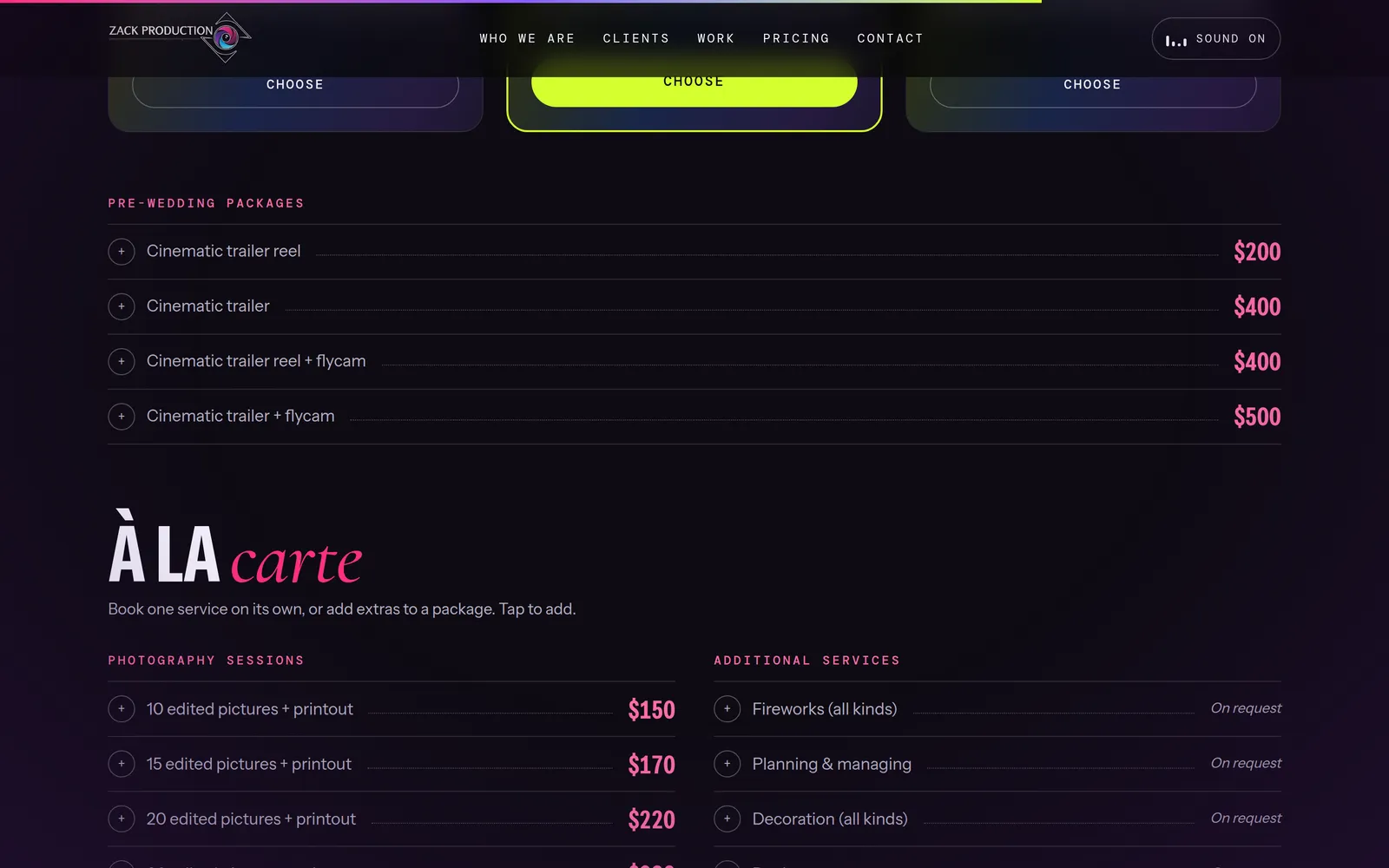Add 20 edited pictures + printout plus icon
The image size is (1389, 868).
(122, 819)
